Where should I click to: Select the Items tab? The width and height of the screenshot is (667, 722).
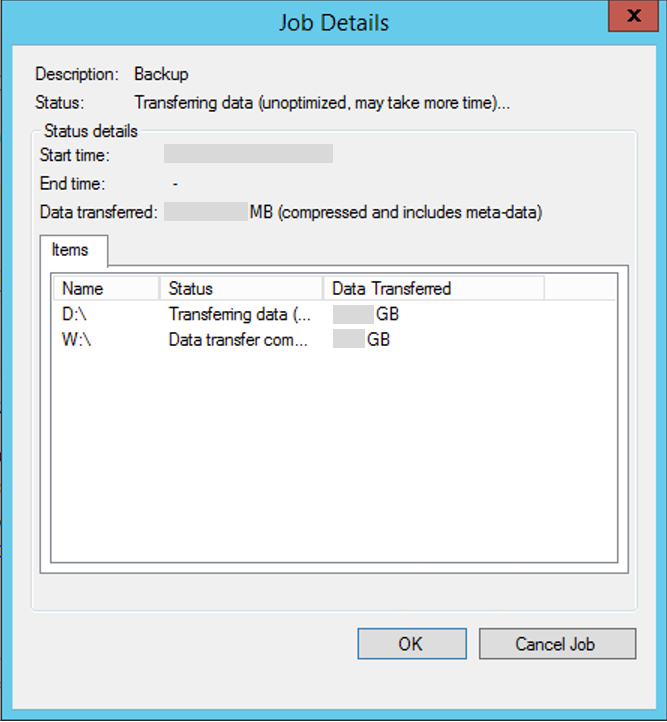(x=74, y=250)
